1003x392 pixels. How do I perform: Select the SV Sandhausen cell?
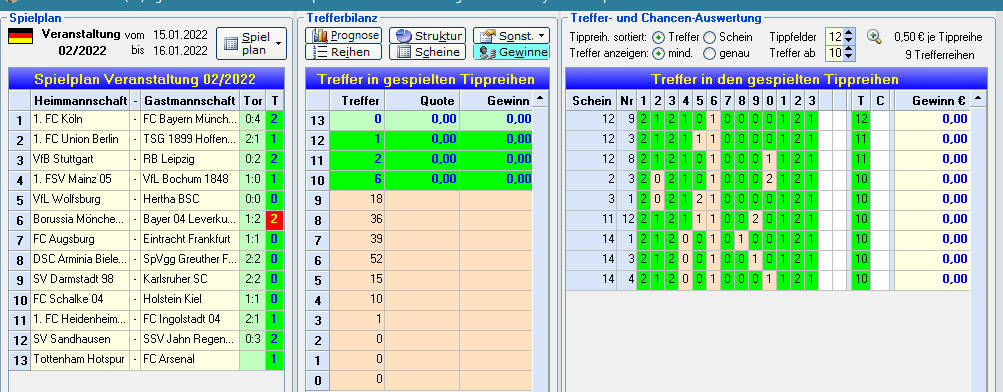79,339
